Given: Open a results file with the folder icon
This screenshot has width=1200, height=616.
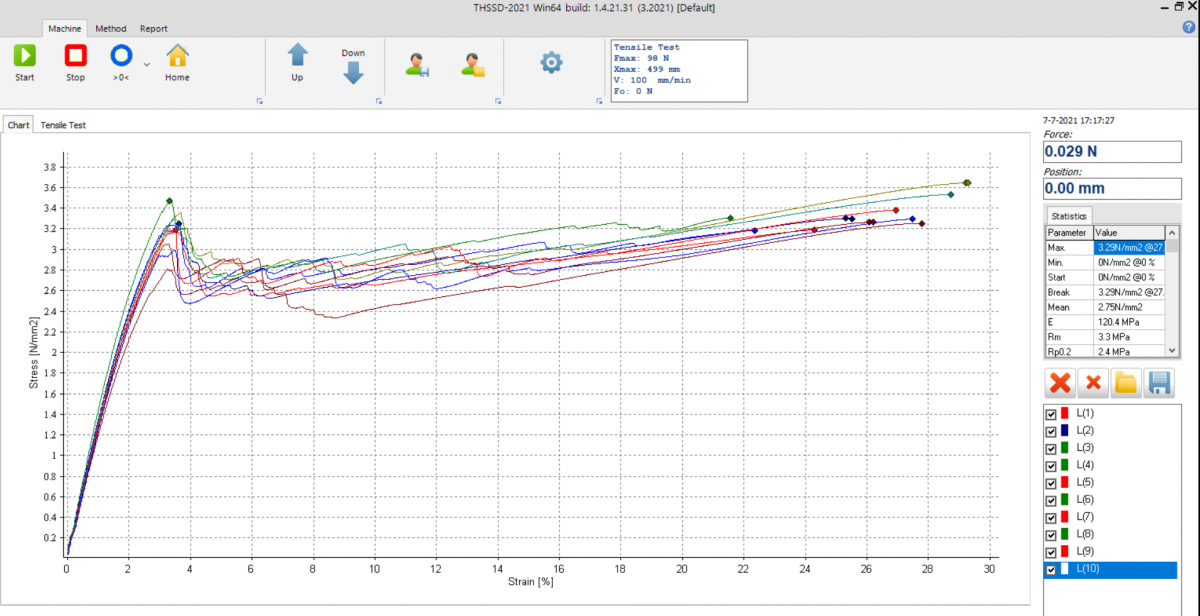Looking at the screenshot, I should 1126,382.
